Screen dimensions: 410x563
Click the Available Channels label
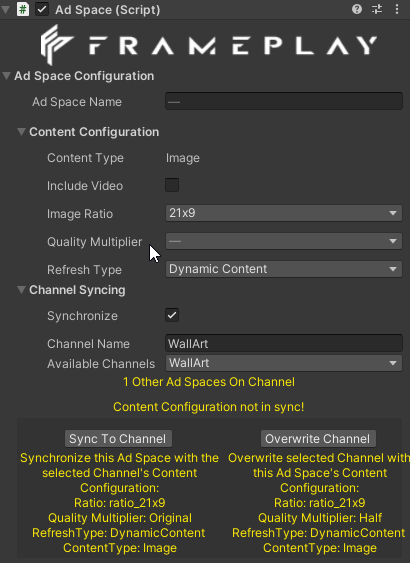pos(101,364)
